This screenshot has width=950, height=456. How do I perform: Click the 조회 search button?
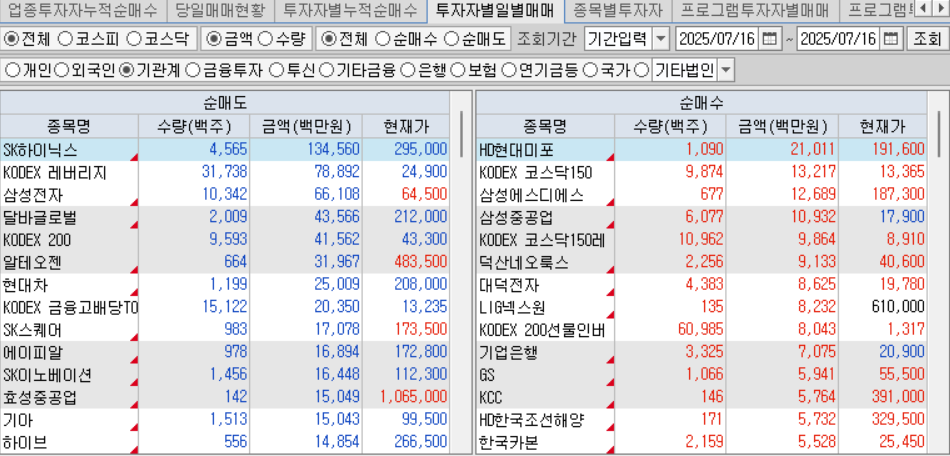point(927,39)
